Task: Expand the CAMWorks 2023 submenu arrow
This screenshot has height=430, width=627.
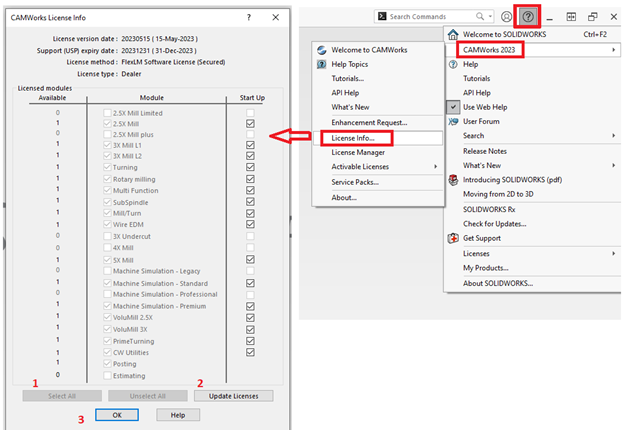Action: [613, 50]
